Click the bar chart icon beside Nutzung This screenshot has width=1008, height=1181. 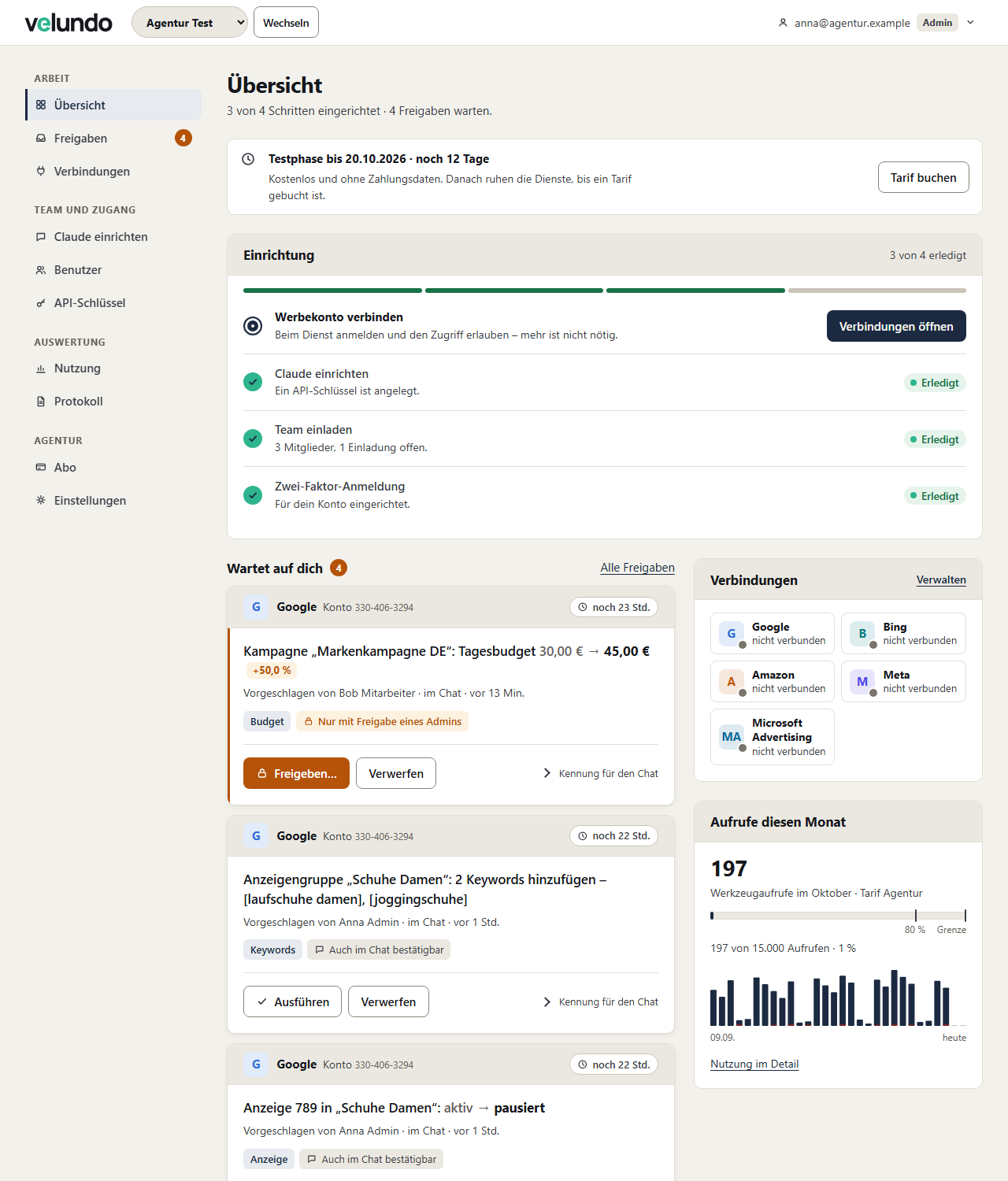pyautogui.click(x=41, y=368)
